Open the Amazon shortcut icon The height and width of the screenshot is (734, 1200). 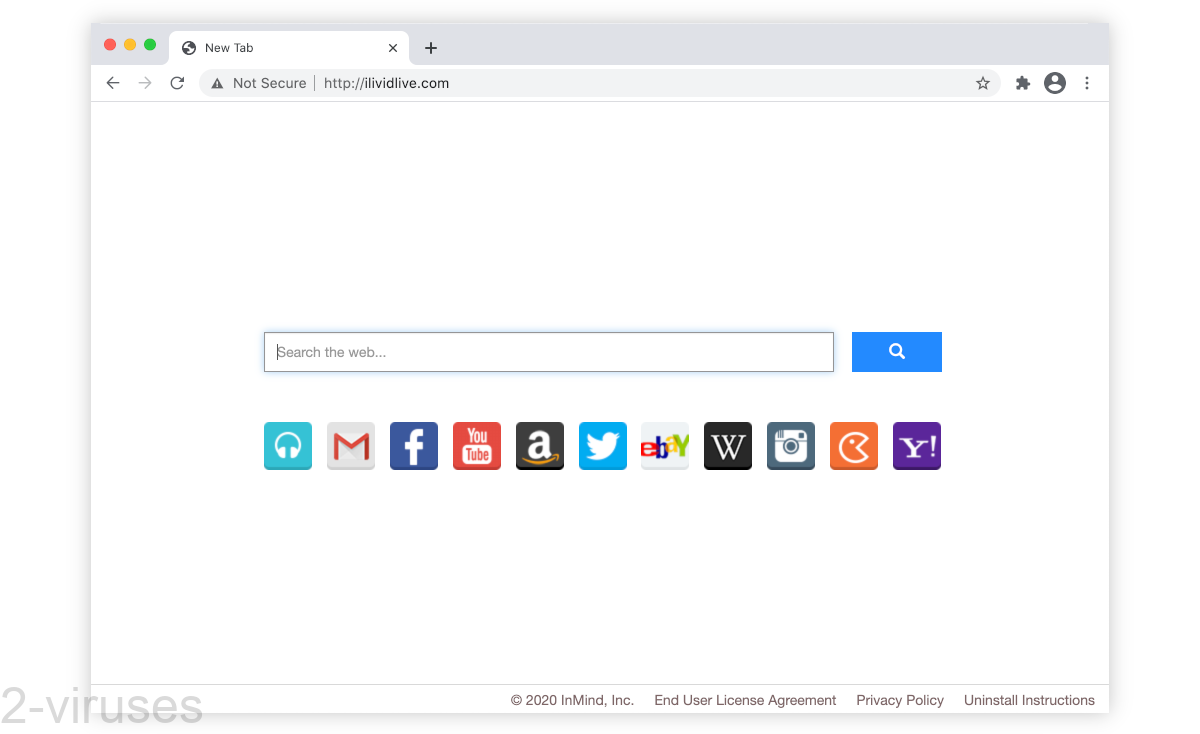coord(540,446)
